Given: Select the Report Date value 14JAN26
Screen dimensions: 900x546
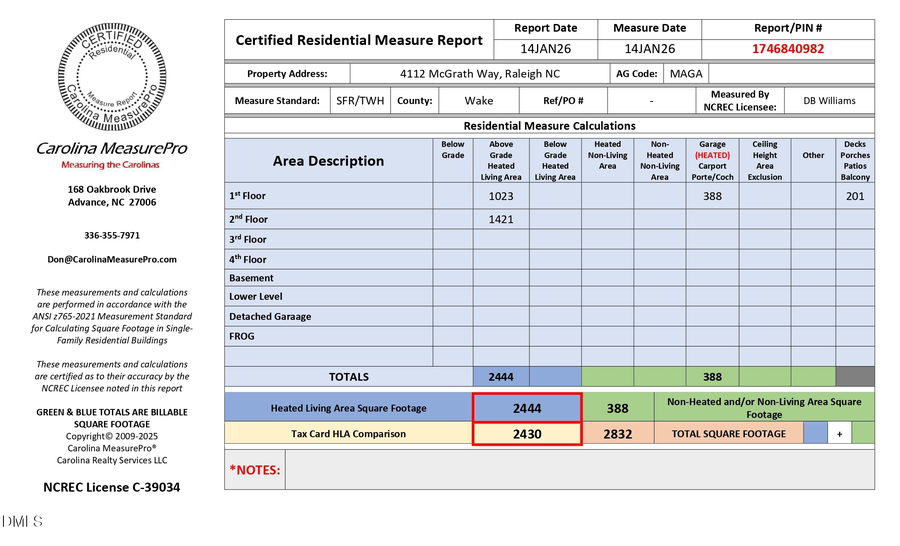Looking at the screenshot, I should coord(545,49).
